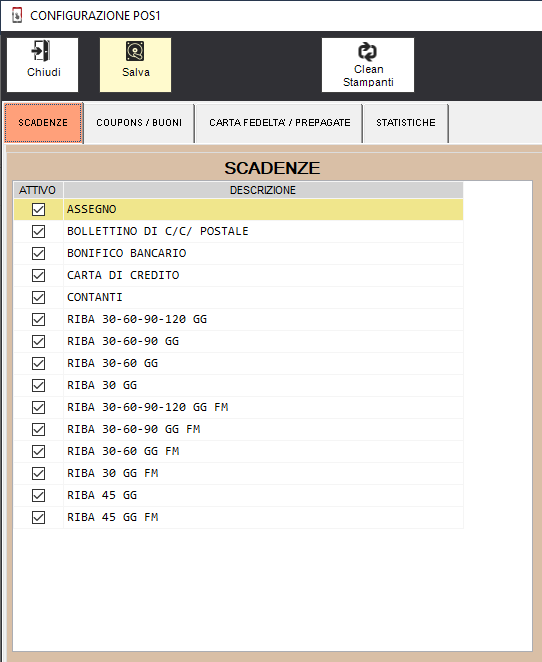Viewport: 542px width, 662px height.
Task: Toggle the RIBA 45 GG FM checkbox
Action: click(38, 517)
